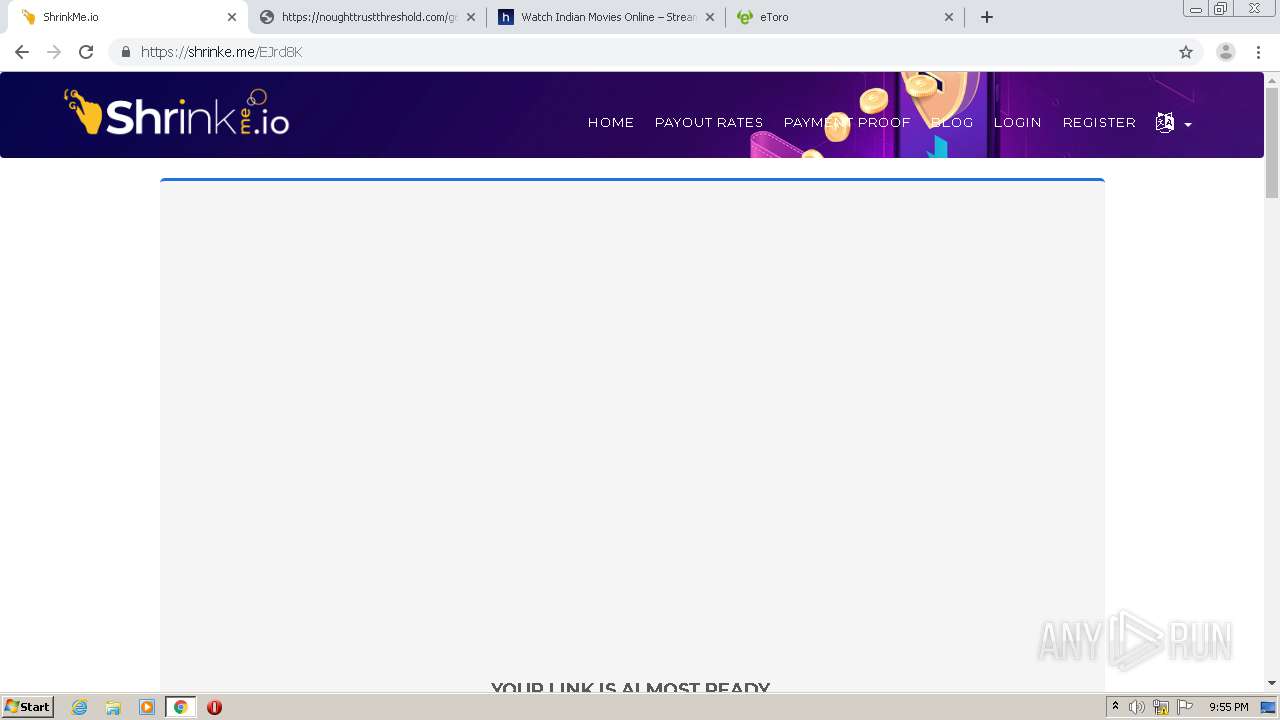Click the Chrome taskbar button
This screenshot has width=1280, height=720.
coord(181,707)
